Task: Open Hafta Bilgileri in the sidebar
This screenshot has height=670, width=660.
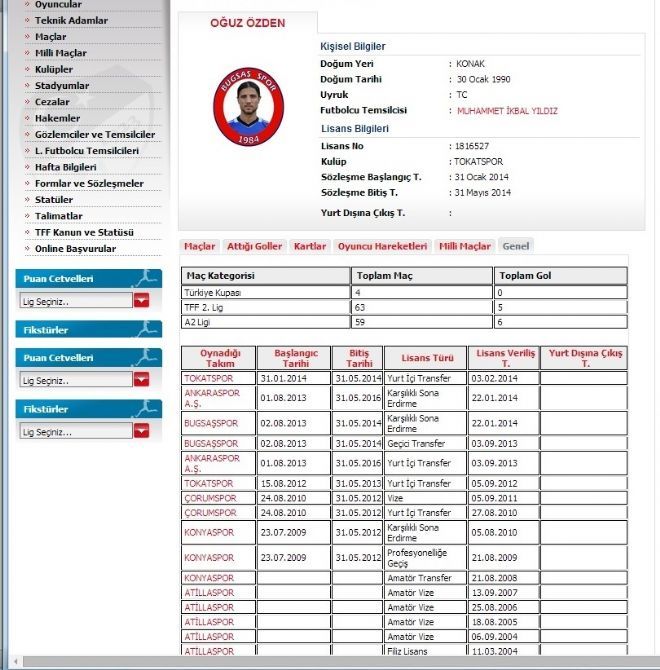Action: point(65,167)
